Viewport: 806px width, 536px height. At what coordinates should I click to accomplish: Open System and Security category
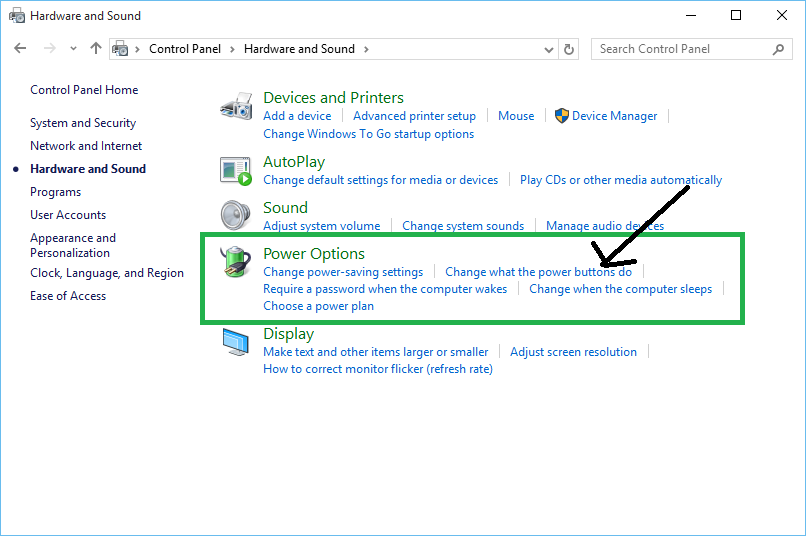click(83, 123)
